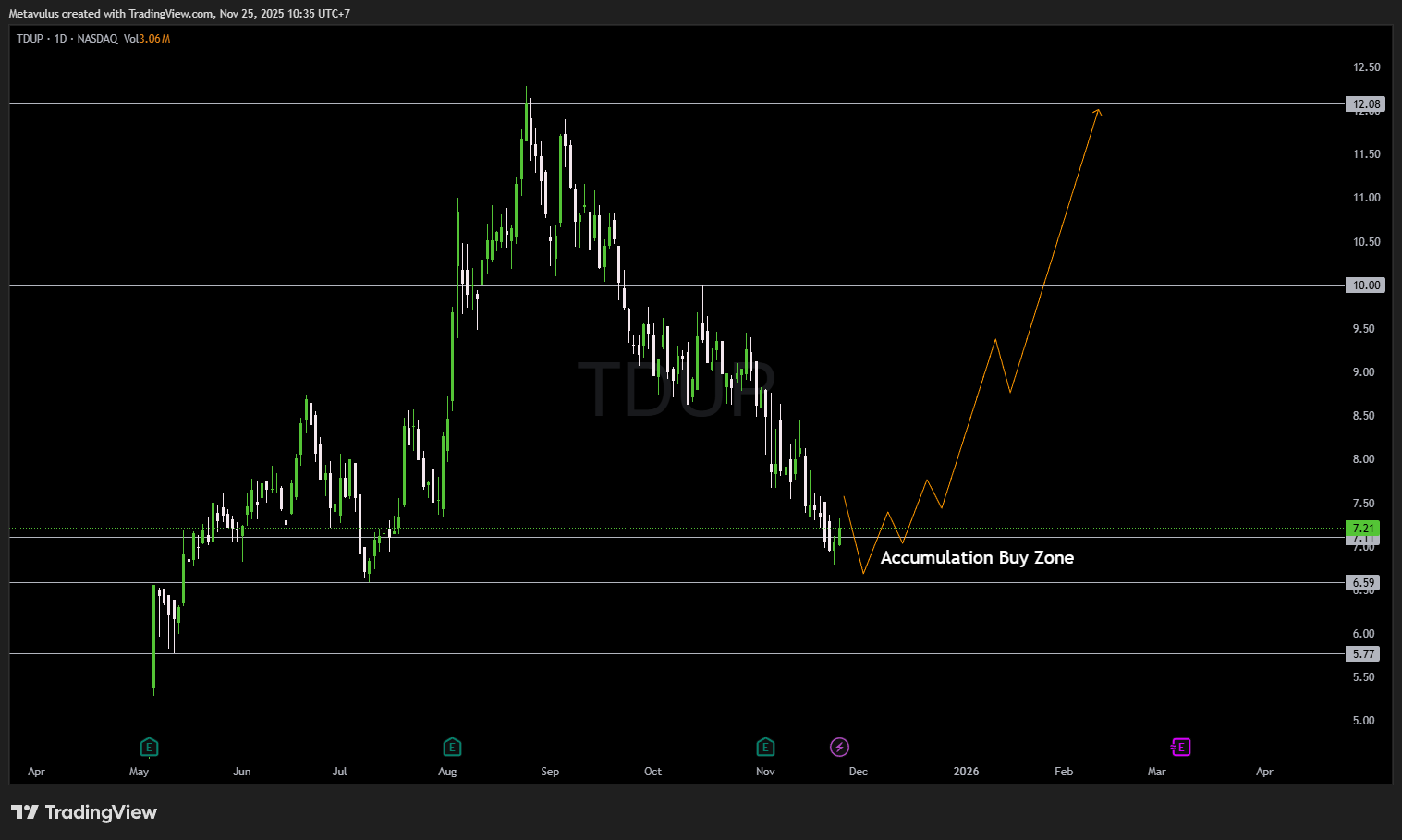Click the May earnings marker icon

coord(149,747)
